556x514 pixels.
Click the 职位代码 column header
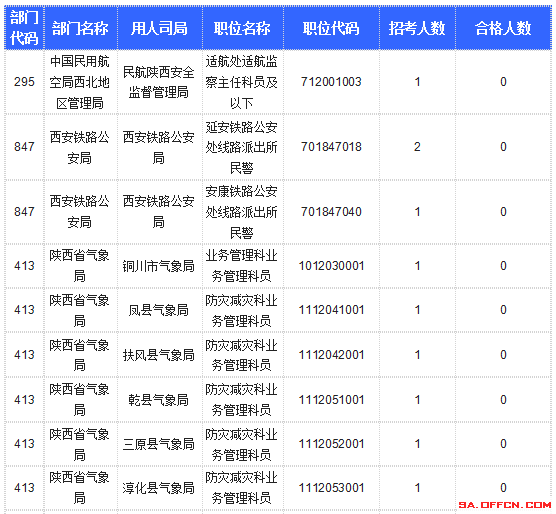(x=331, y=28)
